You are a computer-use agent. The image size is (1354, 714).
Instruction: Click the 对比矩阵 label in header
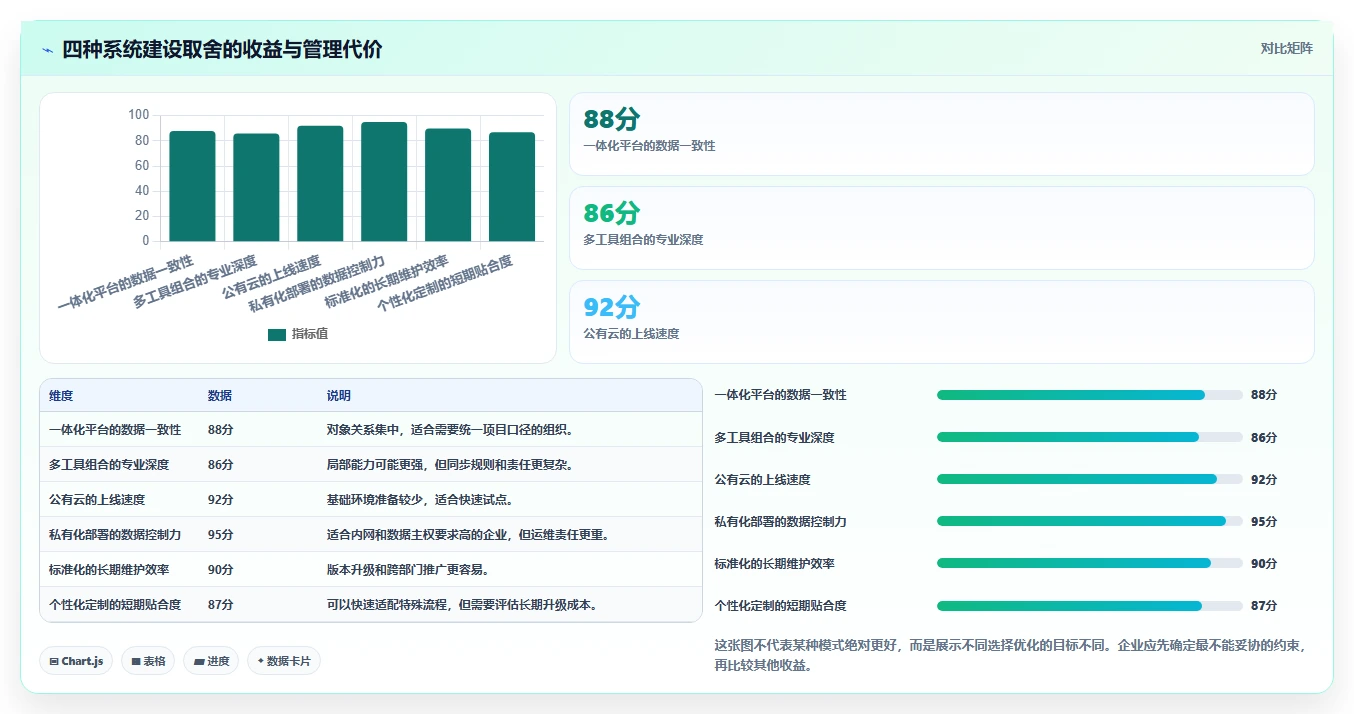tap(1287, 48)
